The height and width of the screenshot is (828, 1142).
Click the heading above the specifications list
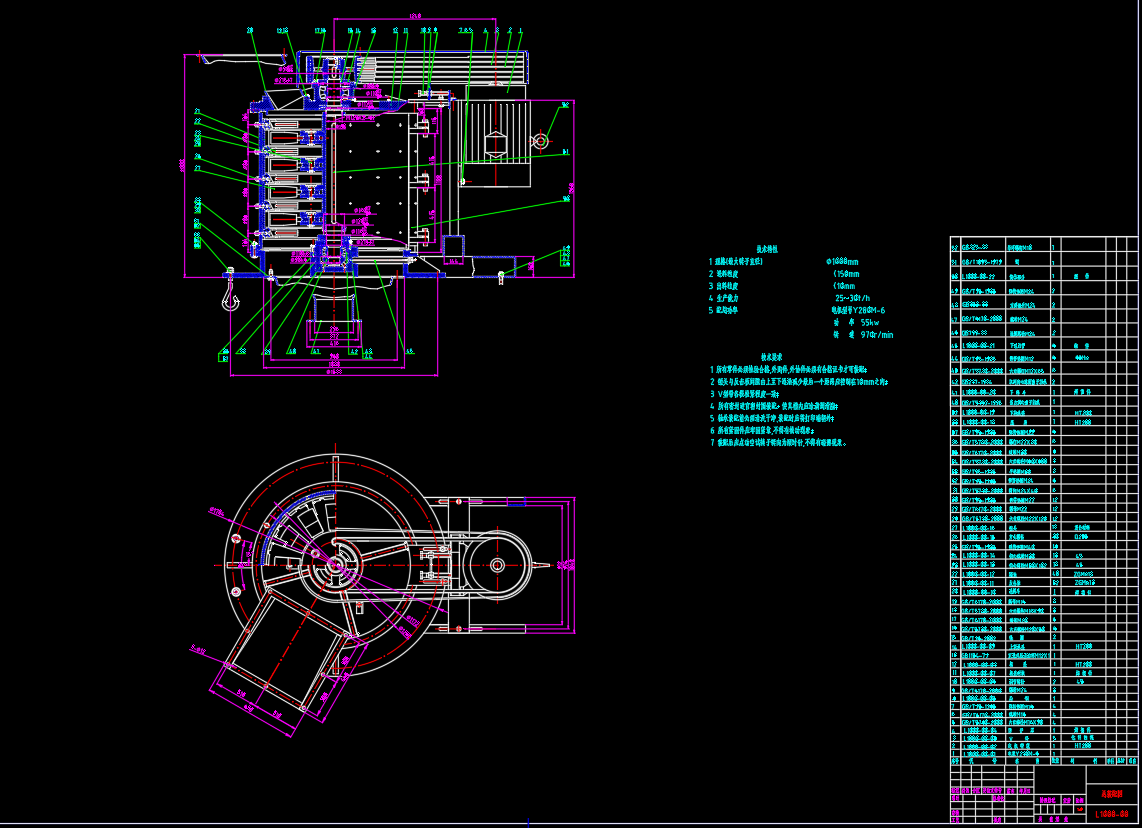click(766, 249)
